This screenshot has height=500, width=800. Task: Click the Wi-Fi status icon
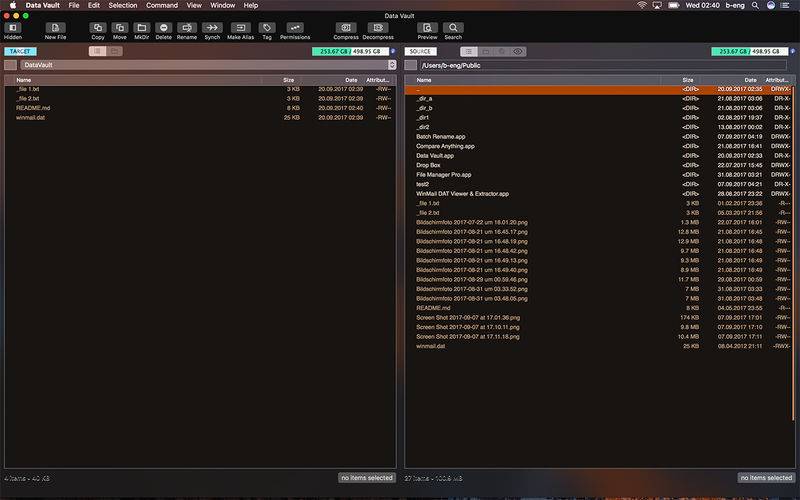click(641, 5)
